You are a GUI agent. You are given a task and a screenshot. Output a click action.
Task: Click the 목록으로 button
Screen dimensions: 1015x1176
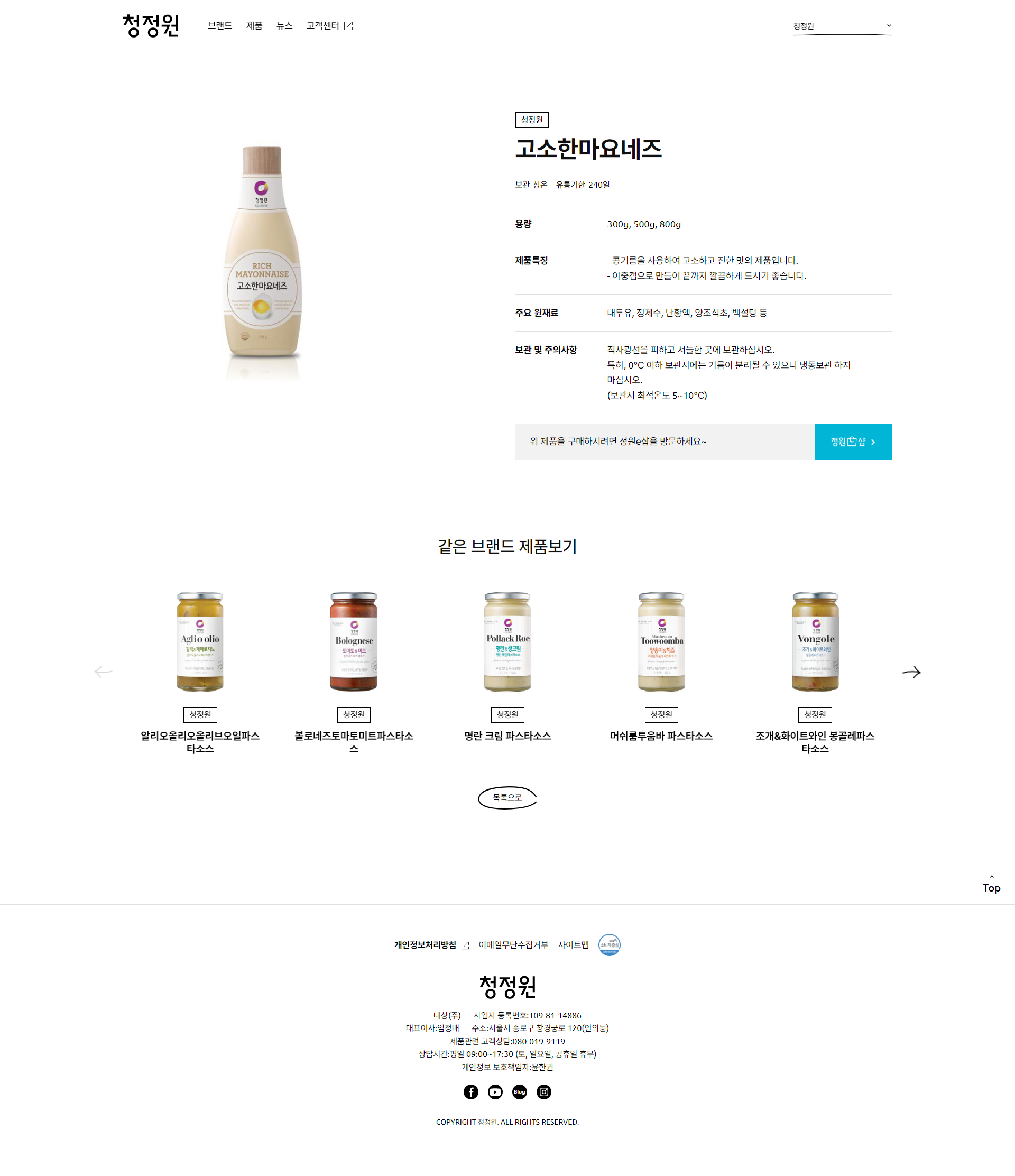pyautogui.click(x=507, y=797)
